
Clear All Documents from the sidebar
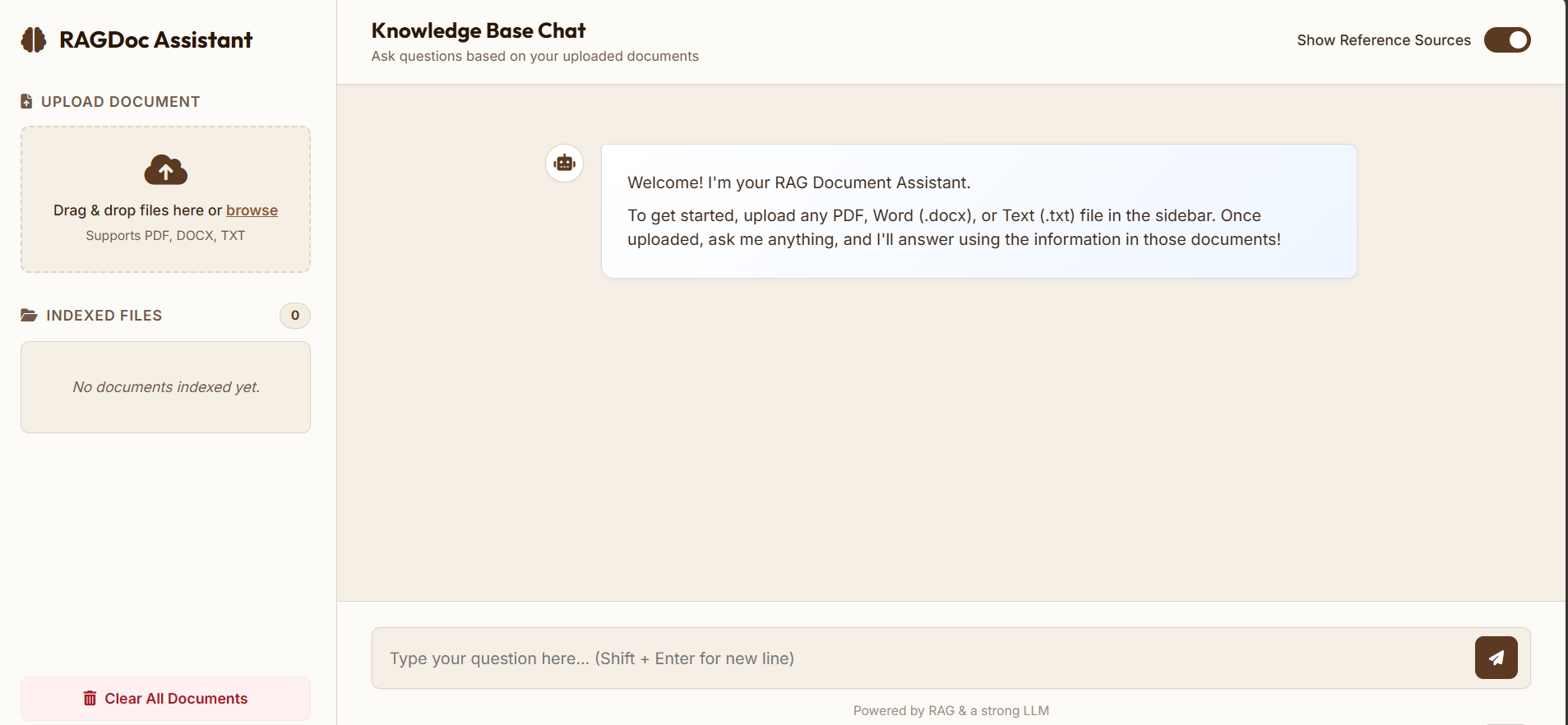click(165, 699)
